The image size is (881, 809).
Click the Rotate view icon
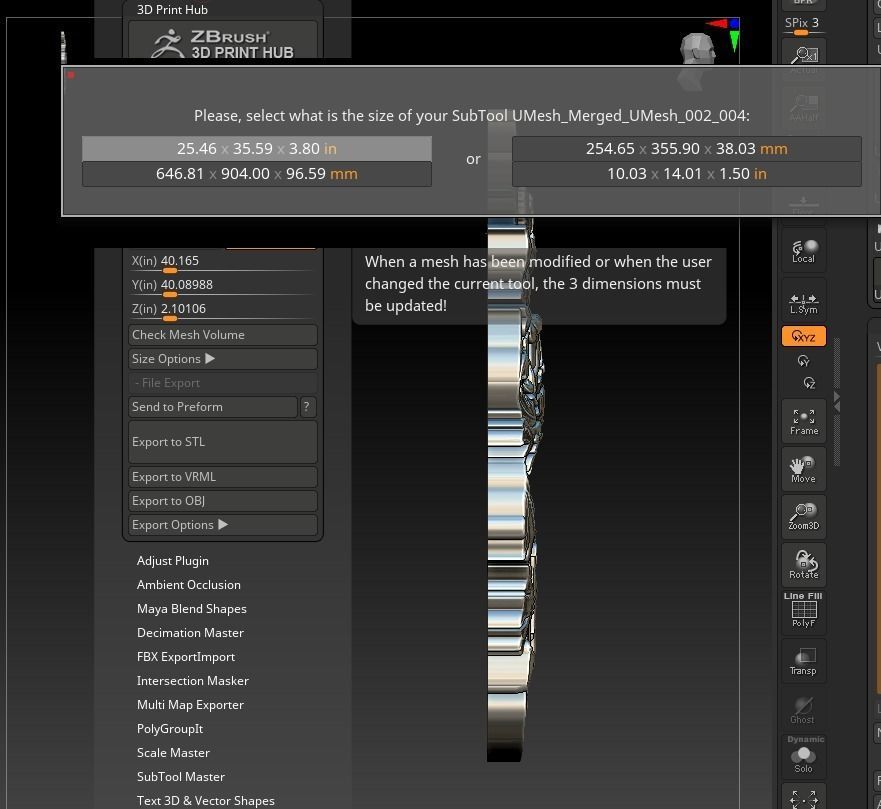[804, 565]
